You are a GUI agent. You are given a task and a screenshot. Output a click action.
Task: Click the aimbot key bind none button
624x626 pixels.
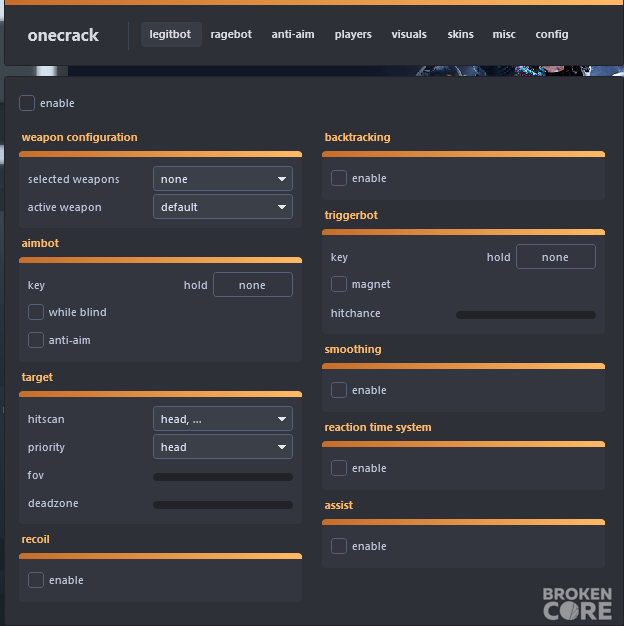tap(253, 285)
